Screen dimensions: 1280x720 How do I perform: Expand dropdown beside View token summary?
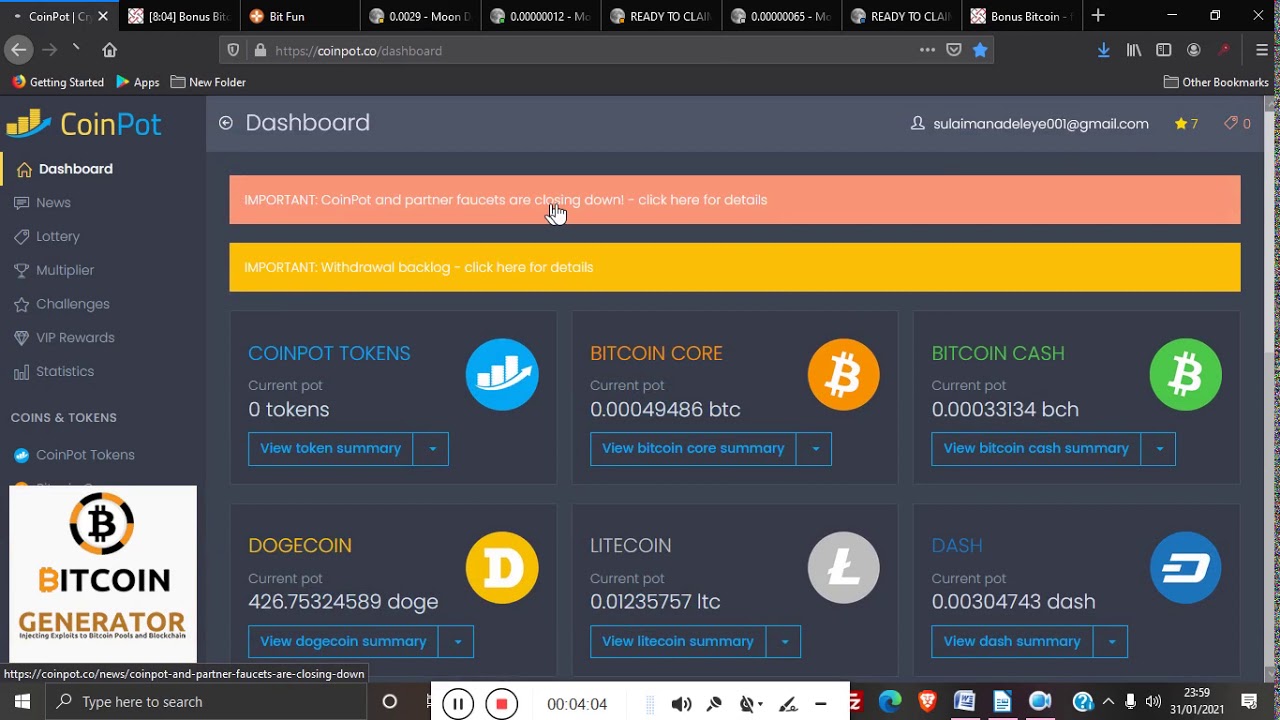pos(432,449)
